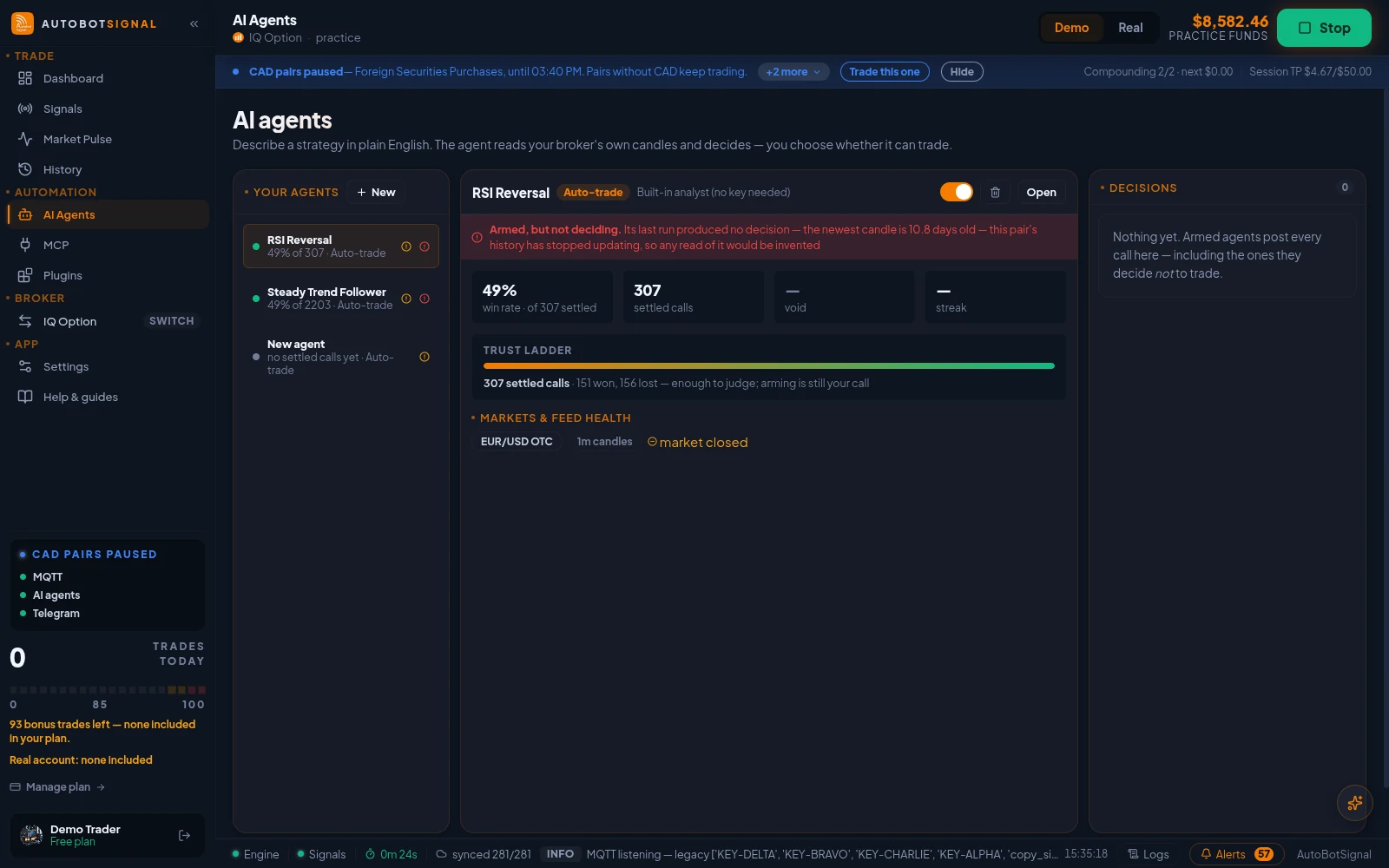Click the MCP plug icon

[x=25, y=245]
